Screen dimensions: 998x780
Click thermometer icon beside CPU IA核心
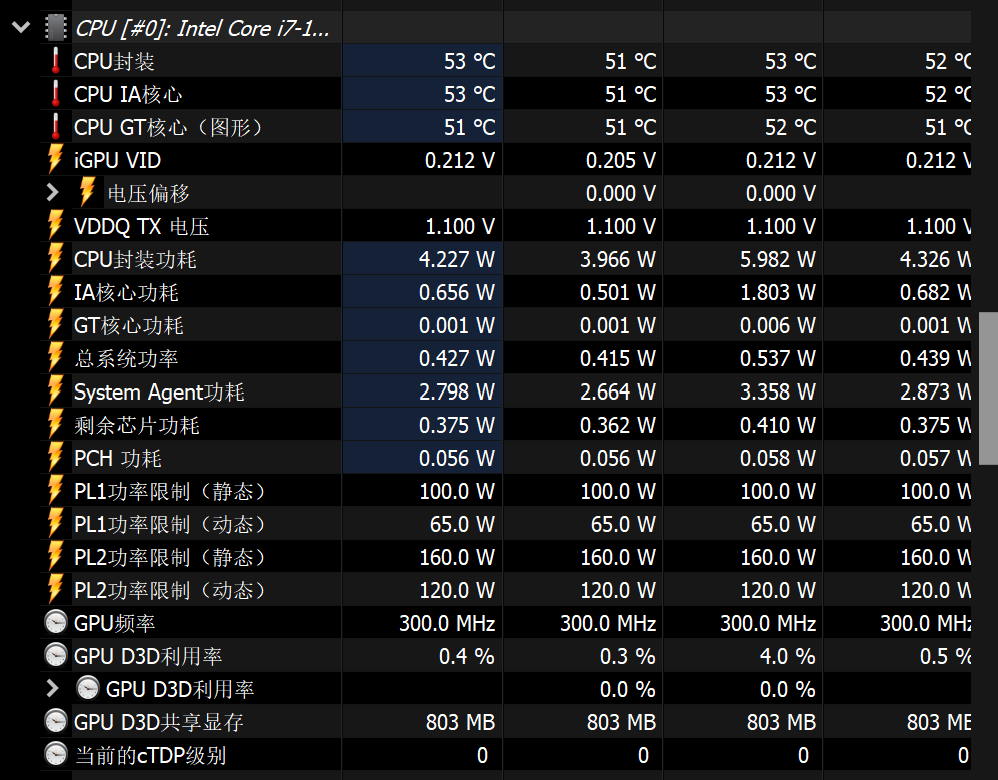click(56, 94)
